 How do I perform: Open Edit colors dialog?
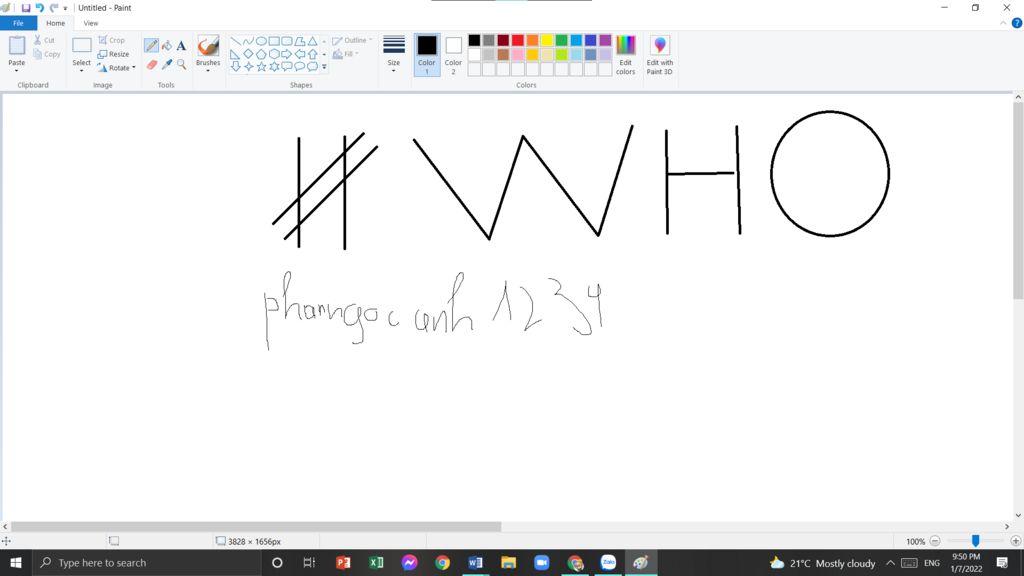[625, 55]
